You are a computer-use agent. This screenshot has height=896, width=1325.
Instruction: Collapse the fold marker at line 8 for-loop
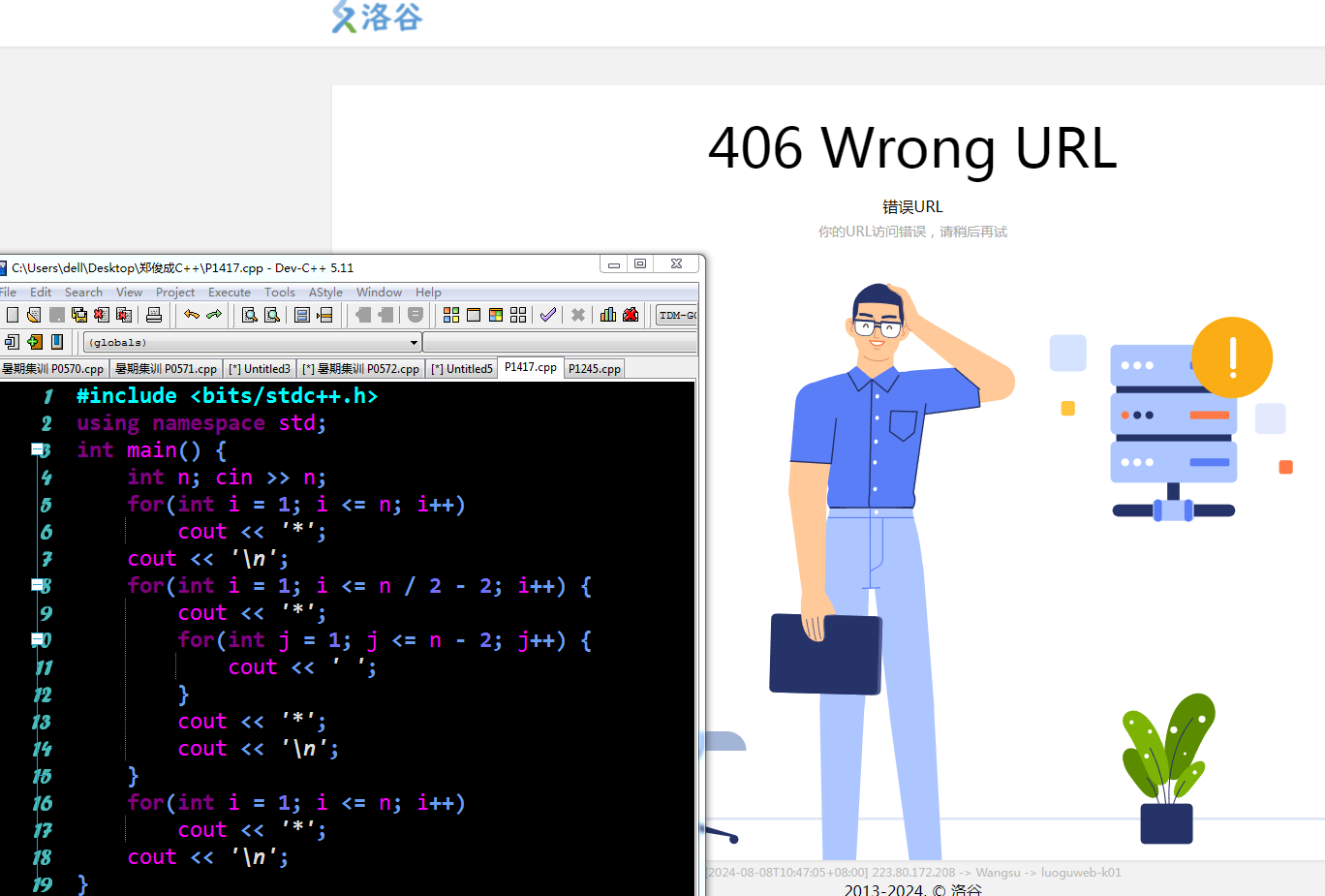click(37, 585)
